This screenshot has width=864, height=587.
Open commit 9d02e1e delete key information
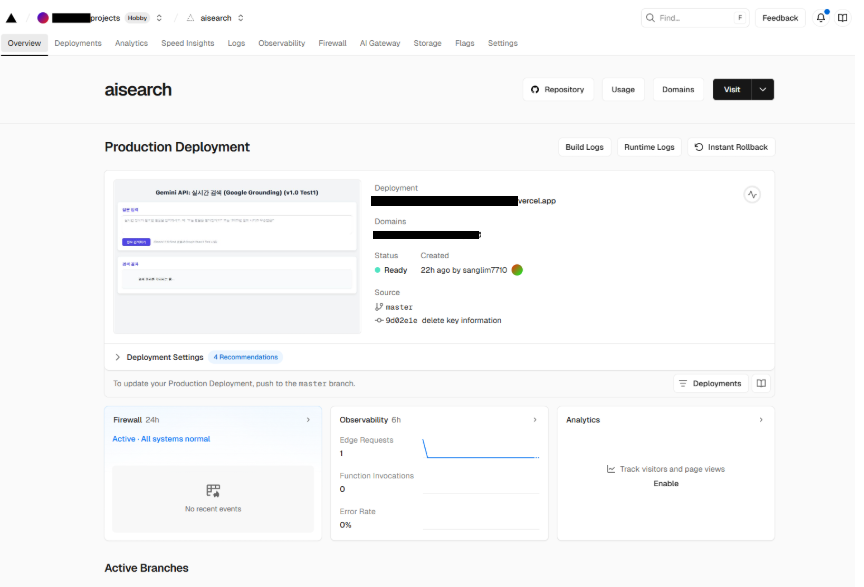pos(438,320)
